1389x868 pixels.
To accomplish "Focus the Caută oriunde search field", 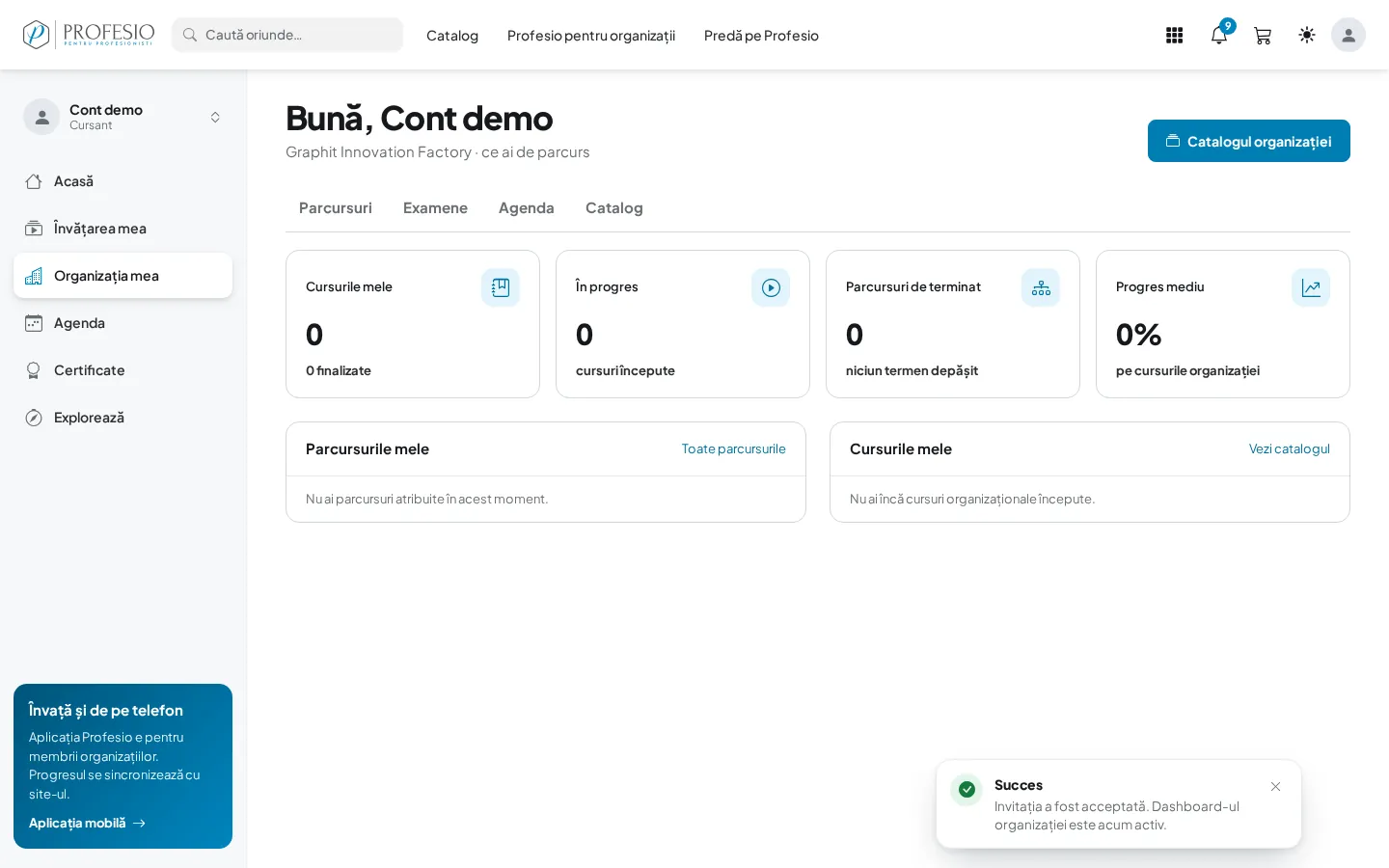I will [287, 35].
